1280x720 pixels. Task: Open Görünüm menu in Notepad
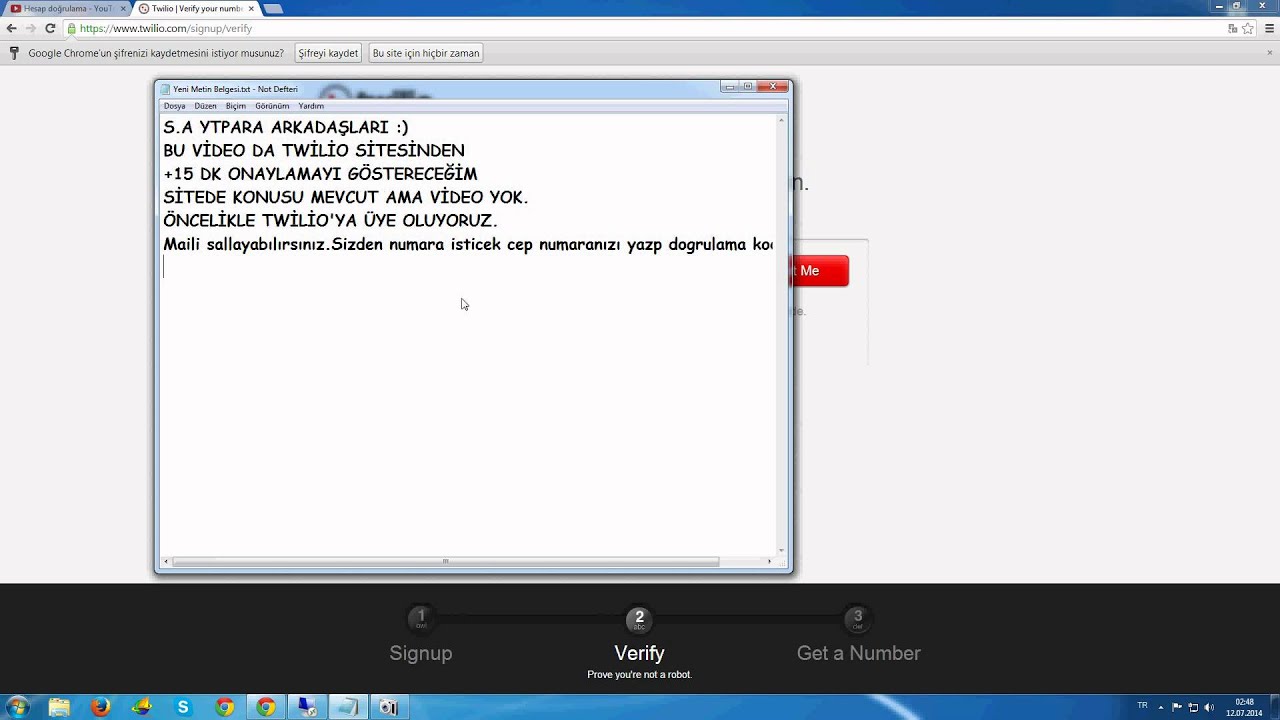point(272,106)
